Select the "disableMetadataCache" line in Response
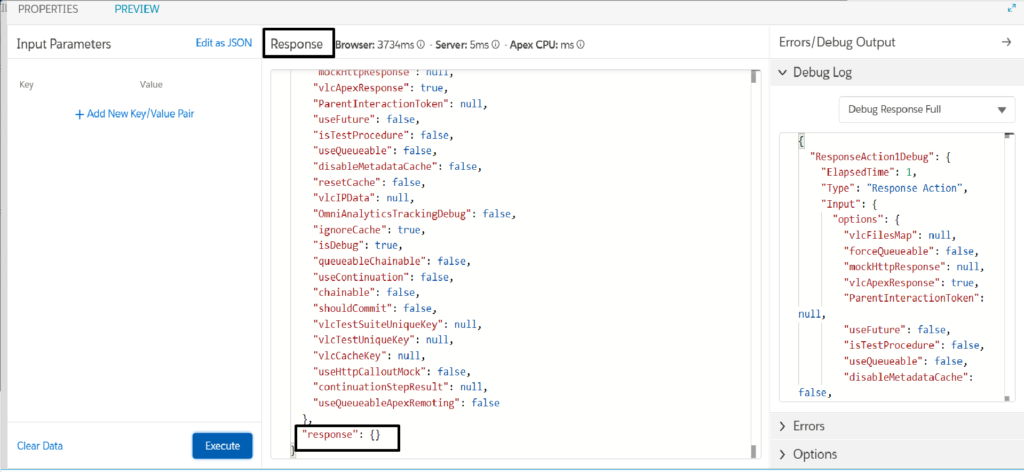Viewport: 1024px width, 472px height. (x=397, y=166)
